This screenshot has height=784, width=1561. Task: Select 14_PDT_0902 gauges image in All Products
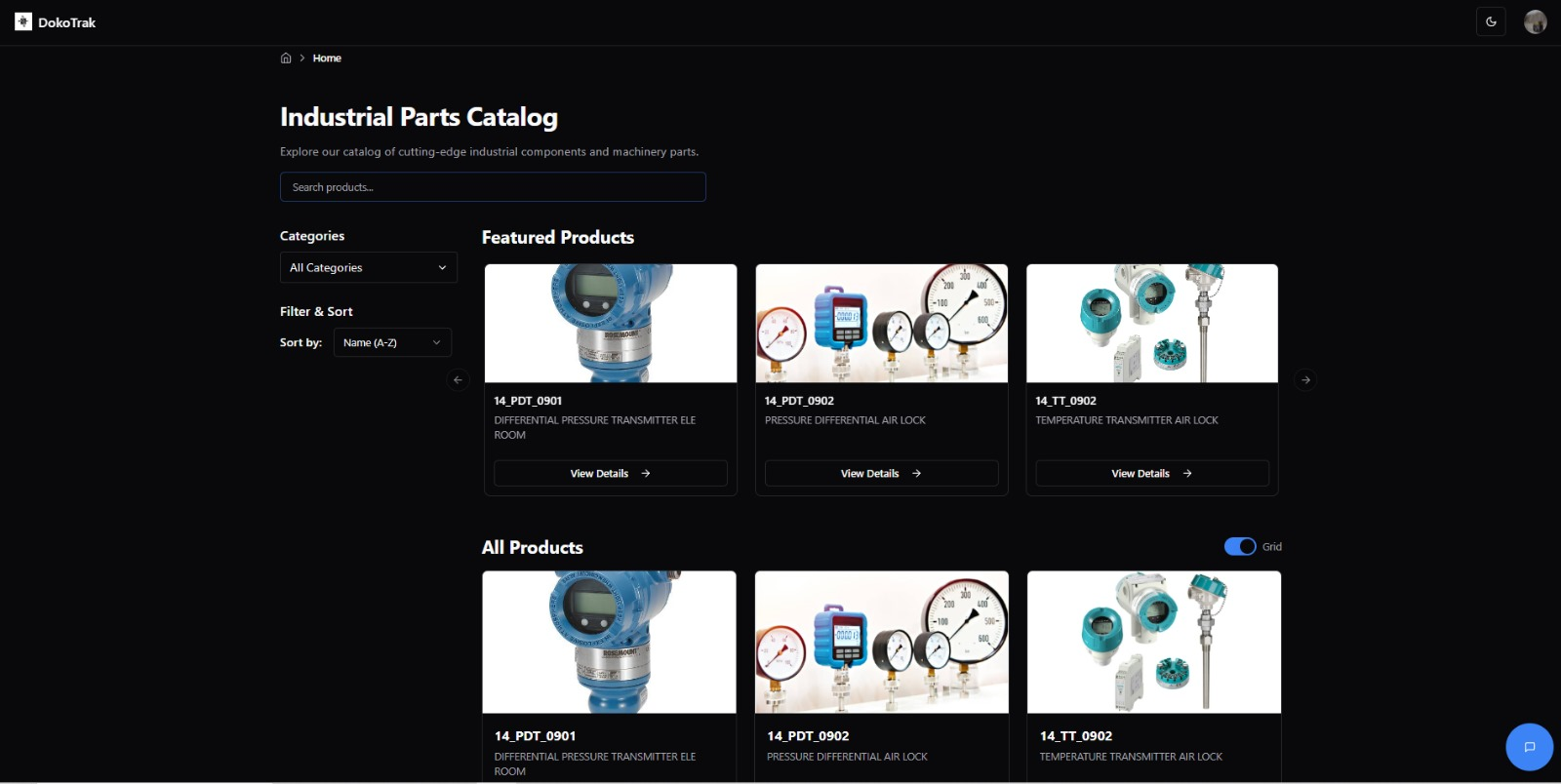881,642
